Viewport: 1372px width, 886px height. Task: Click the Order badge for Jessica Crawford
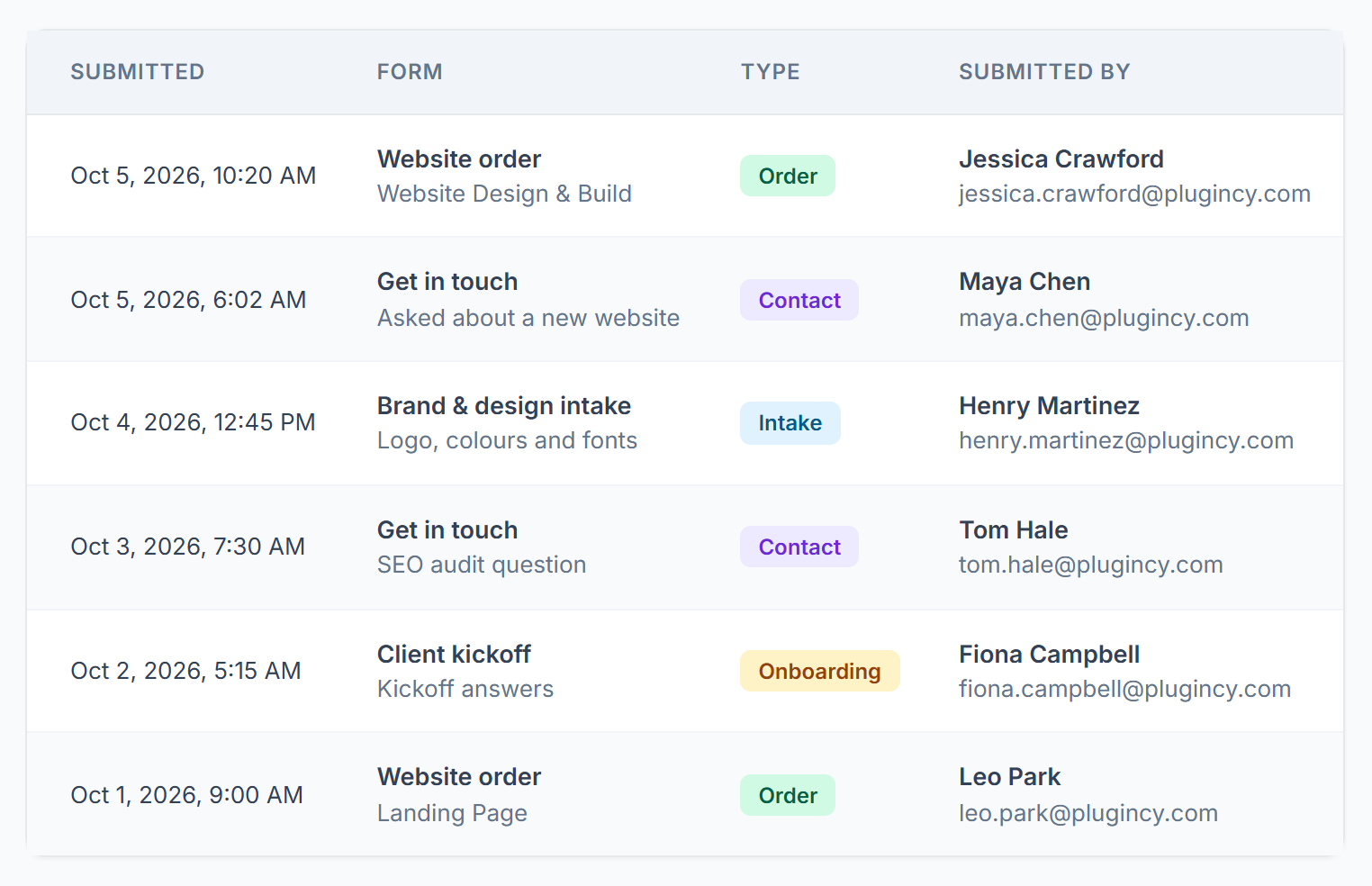(x=788, y=176)
